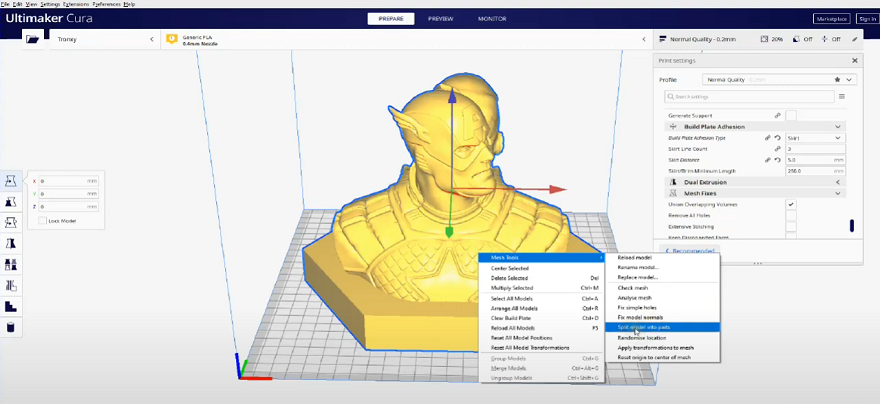Image resolution: width=880 pixels, height=404 pixels.
Task: Switch back to Recommended settings
Action: [x=689, y=251]
